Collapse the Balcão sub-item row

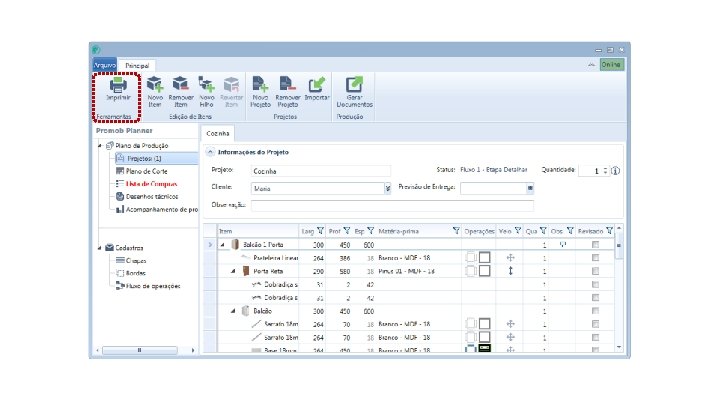click(x=233, y=311)
